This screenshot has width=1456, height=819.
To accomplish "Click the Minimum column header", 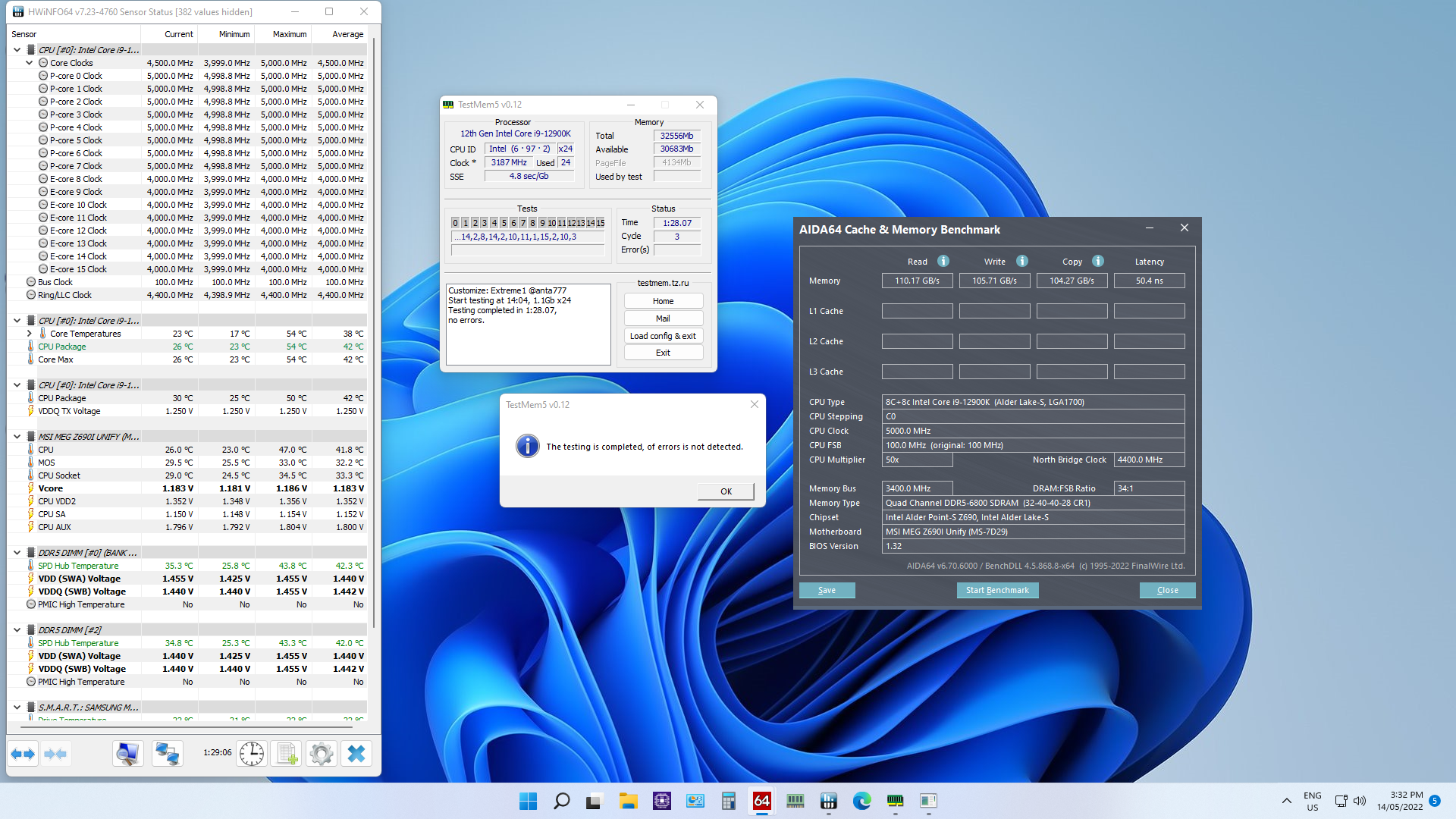I will 225,34.
